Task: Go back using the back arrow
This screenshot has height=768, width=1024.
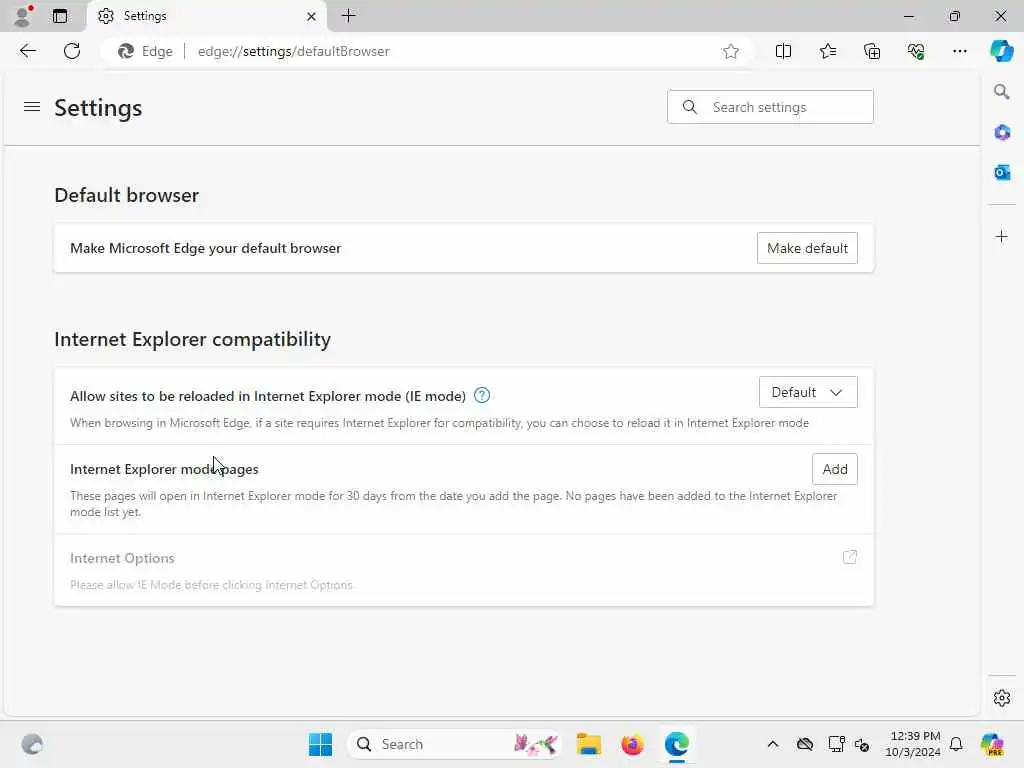Action: click(x=28, y=51)
